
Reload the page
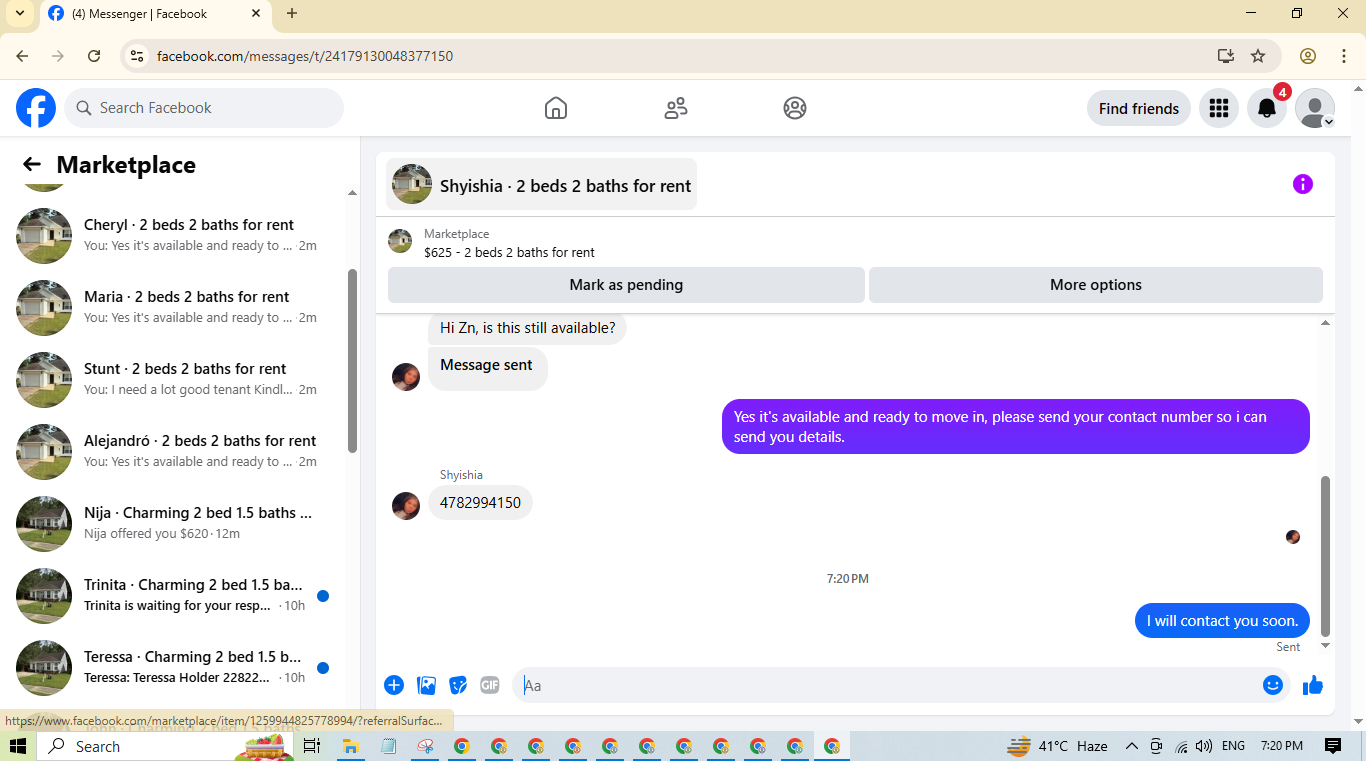94,56
